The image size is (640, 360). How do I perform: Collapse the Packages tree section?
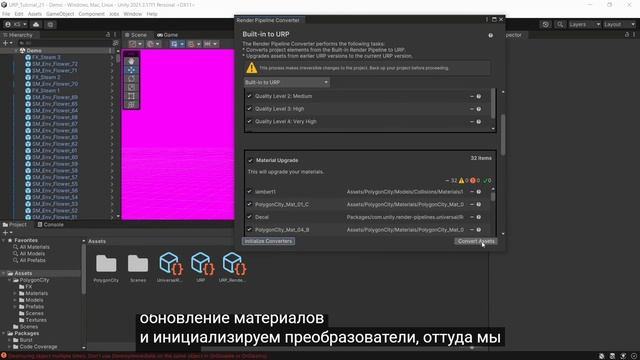click(4, 333)
